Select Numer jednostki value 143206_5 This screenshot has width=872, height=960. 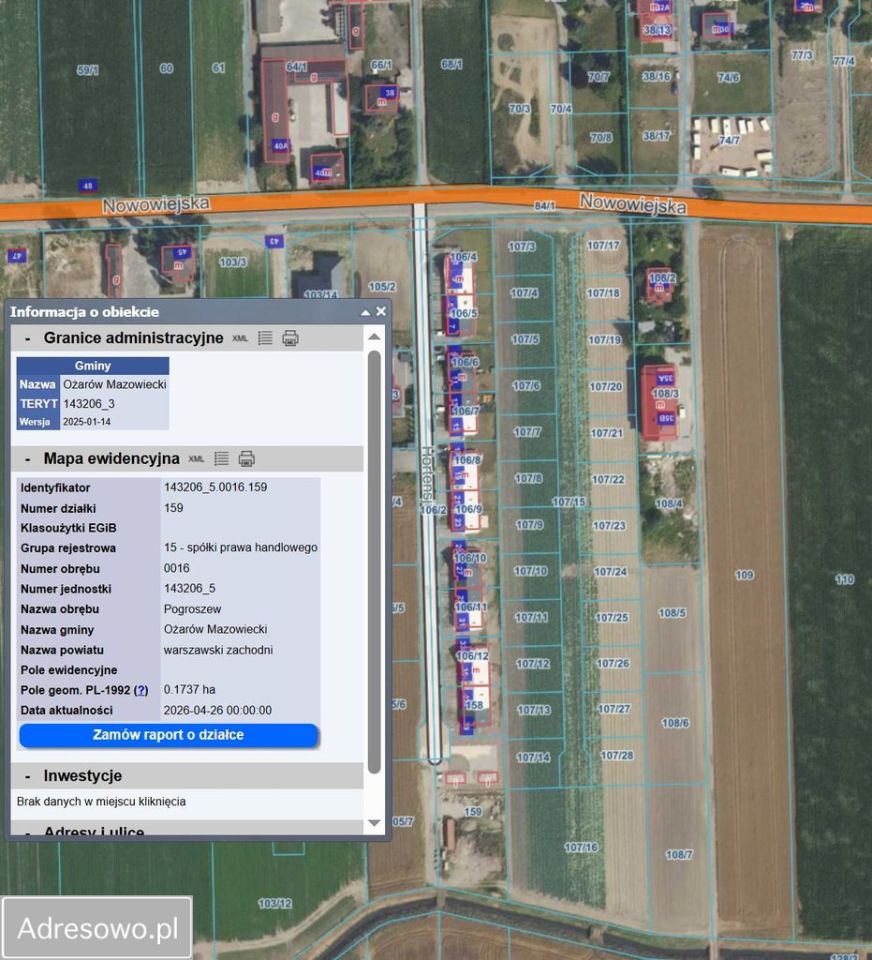click(190, 588)
